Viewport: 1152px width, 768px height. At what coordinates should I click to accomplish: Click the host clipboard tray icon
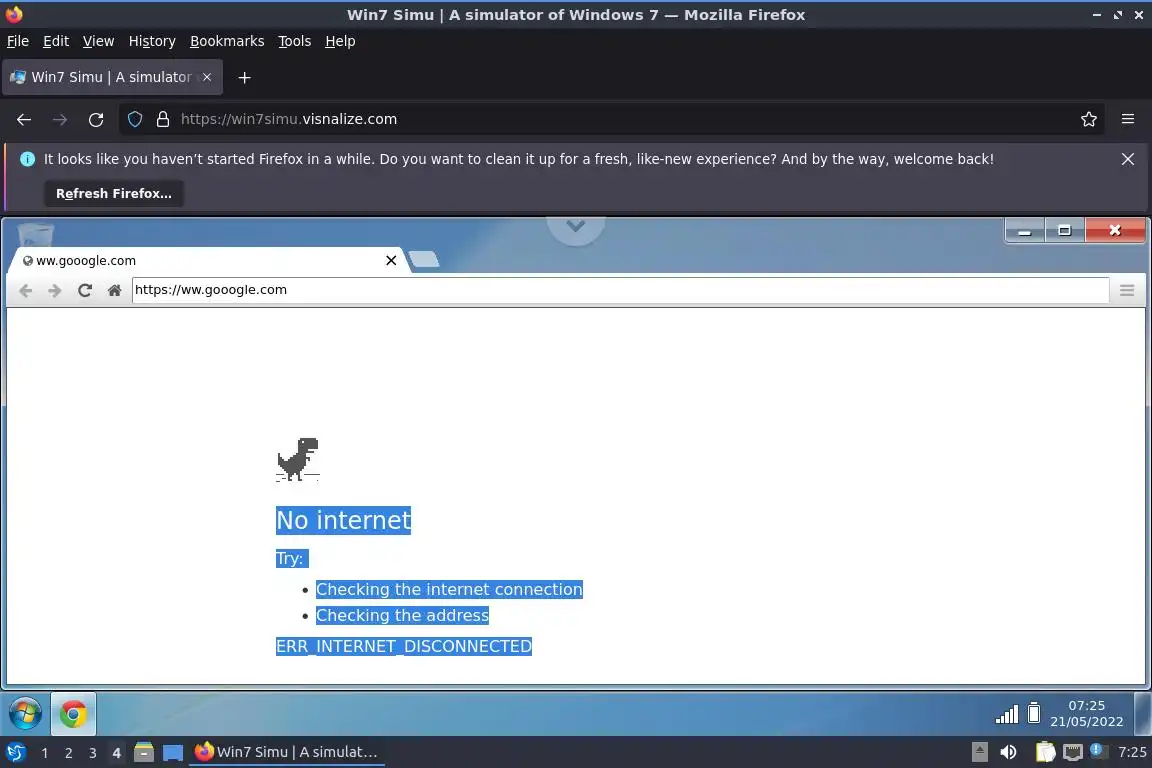tap(1045, 752)
